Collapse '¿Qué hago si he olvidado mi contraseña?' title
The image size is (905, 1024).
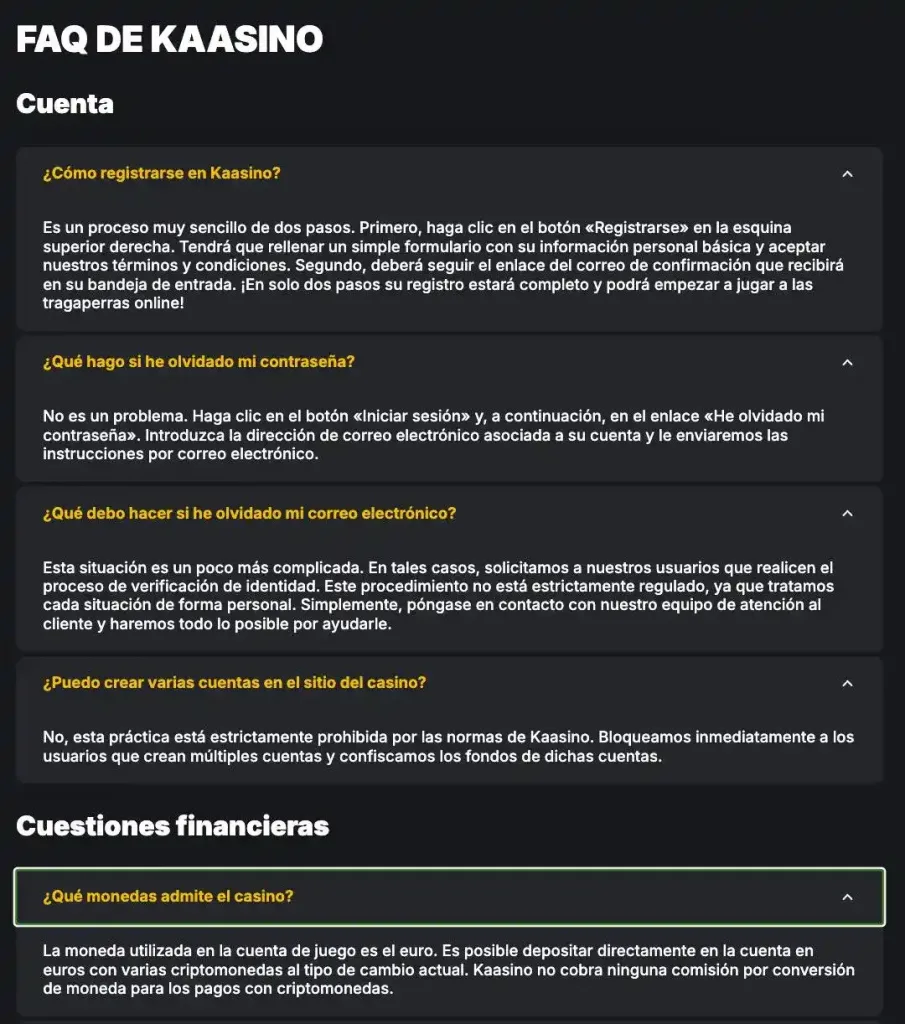click(199, 362)
